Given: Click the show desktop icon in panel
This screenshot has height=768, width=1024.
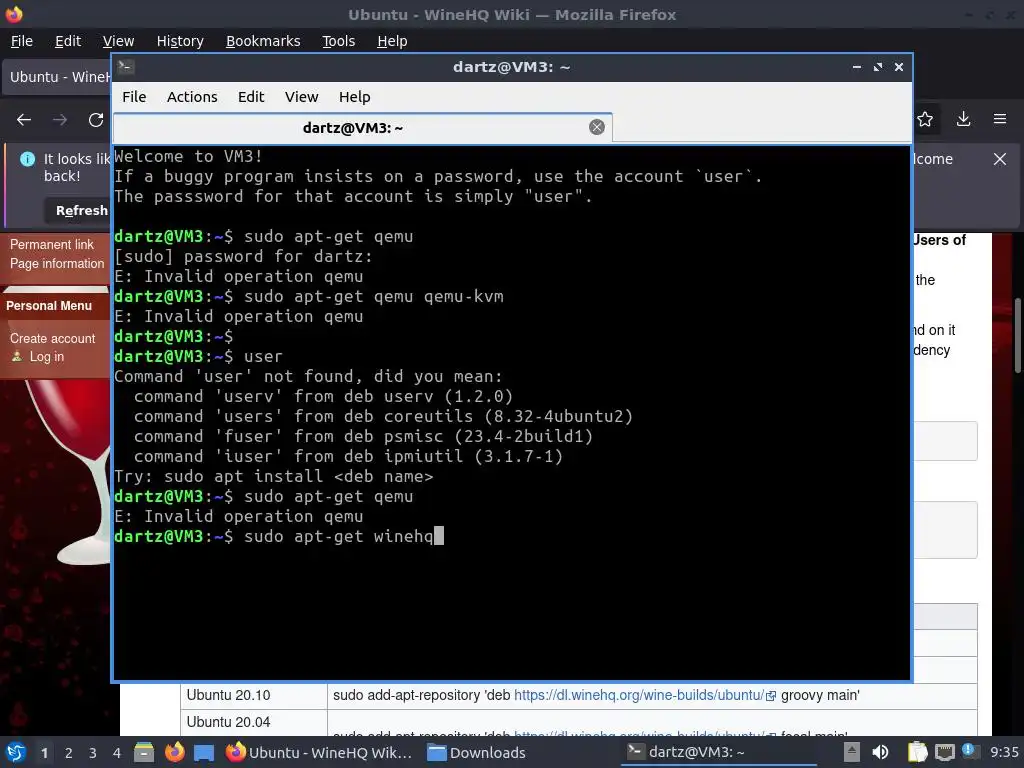Looking at the screenshot, I should click(204, 752).
